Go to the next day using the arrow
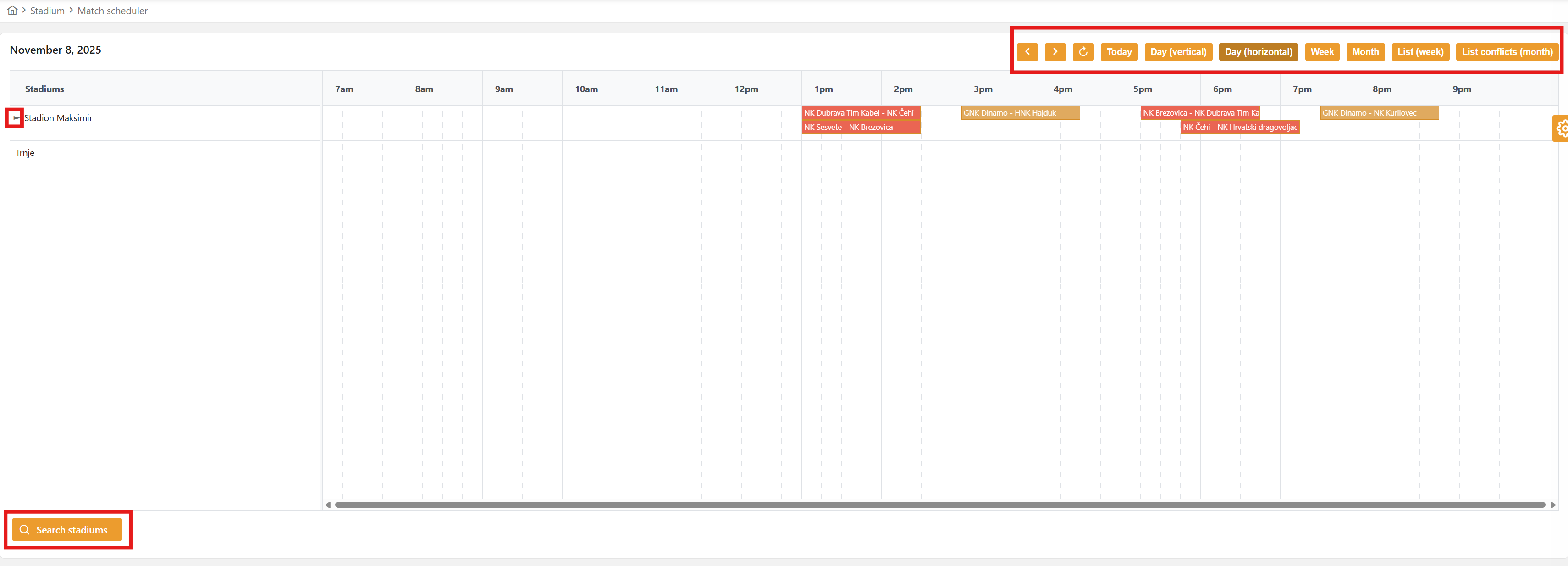The image size is (1568, 566). pyautogui.click(x=1055, y=52)
